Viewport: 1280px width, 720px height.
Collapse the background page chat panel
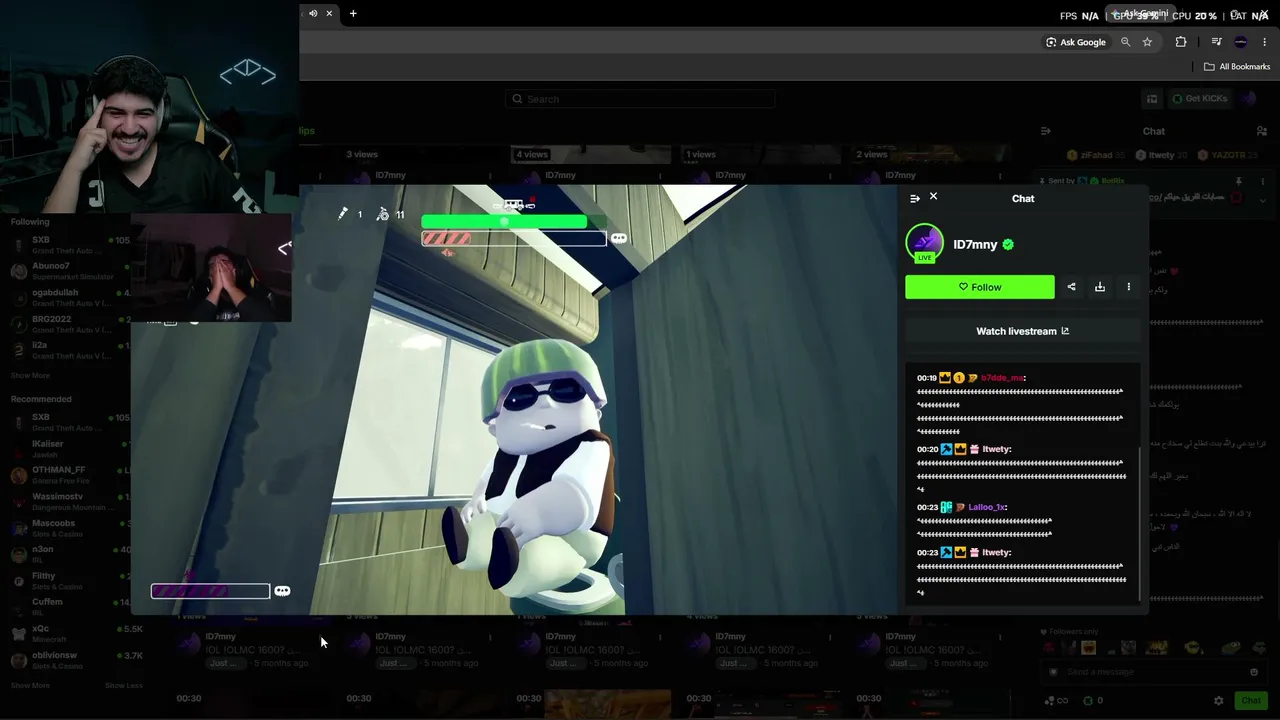point(1046,131)
